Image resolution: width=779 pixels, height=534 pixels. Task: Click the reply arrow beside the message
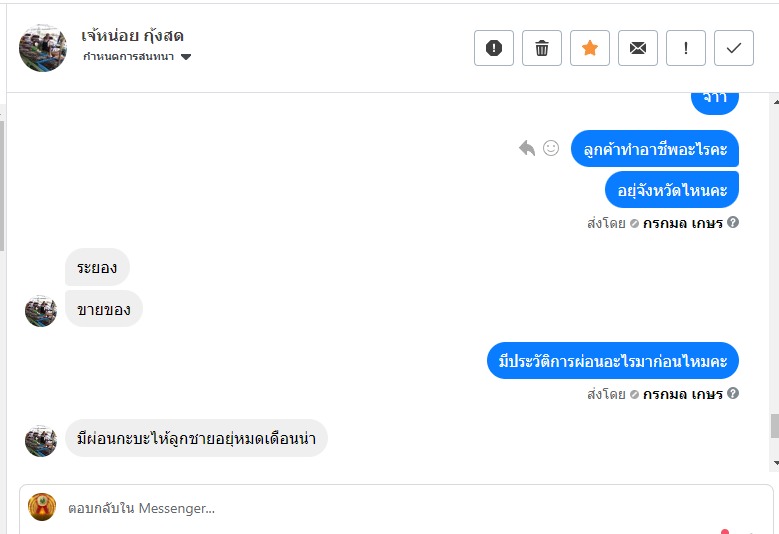pos(527,148)
